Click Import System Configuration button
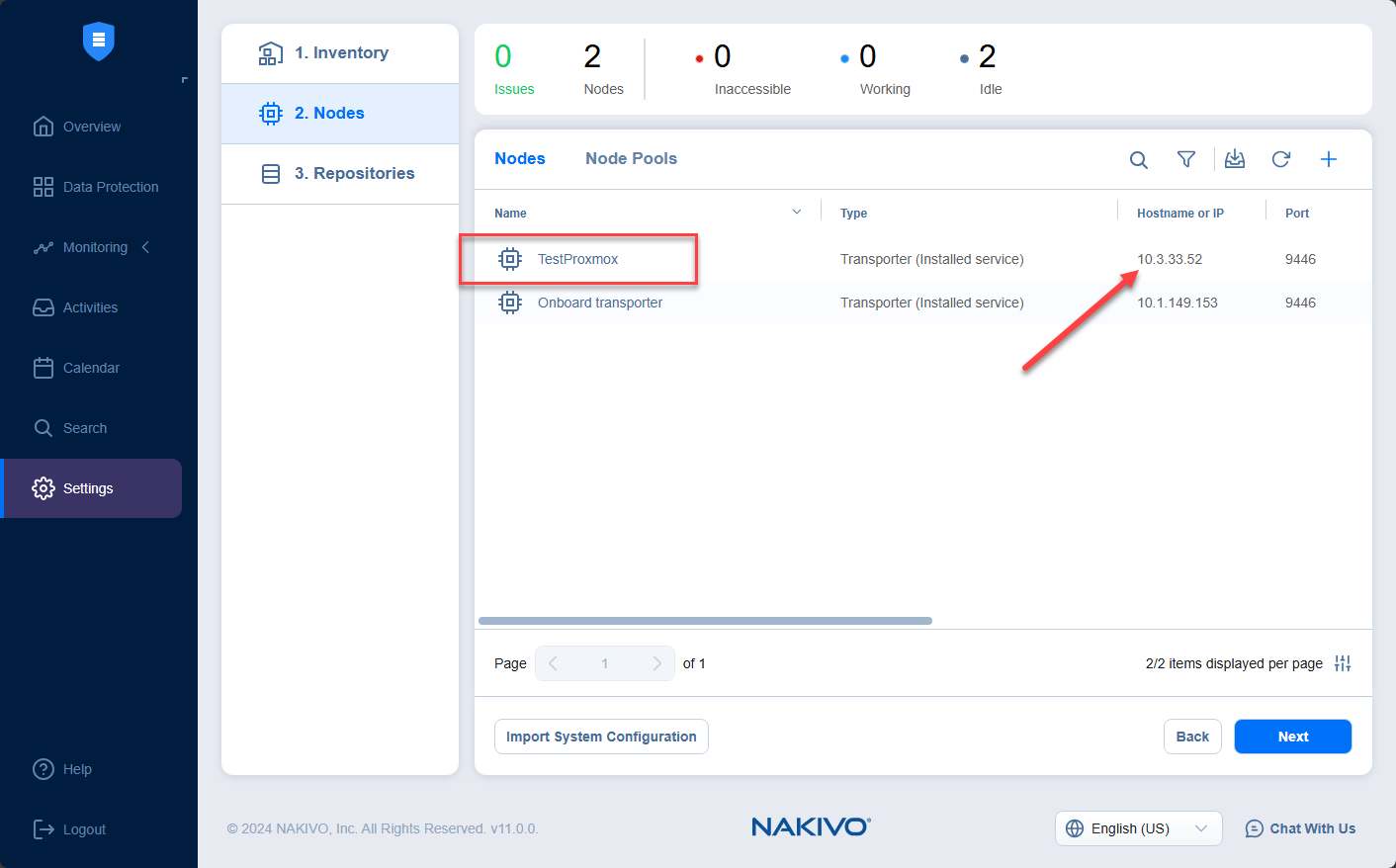Screen dimensions: 1396x868 pyautogui.click(x=601, y=737)
